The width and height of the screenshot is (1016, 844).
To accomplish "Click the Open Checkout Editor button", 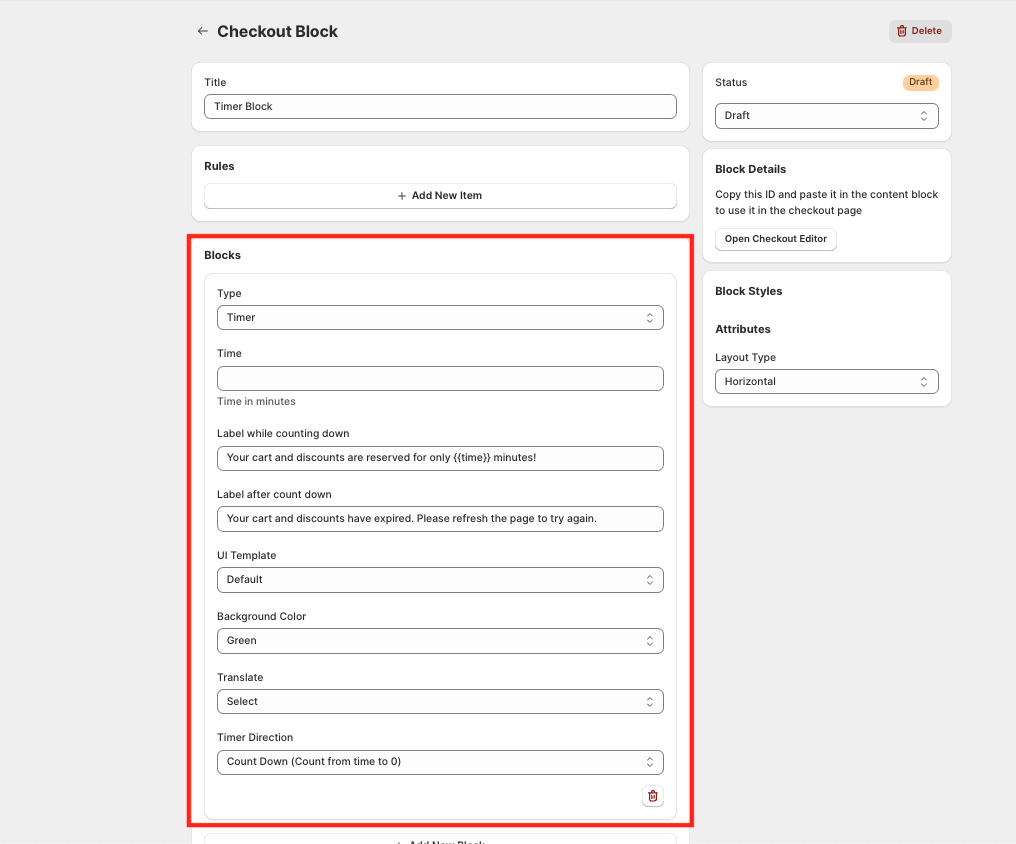I will coord(775,239).
